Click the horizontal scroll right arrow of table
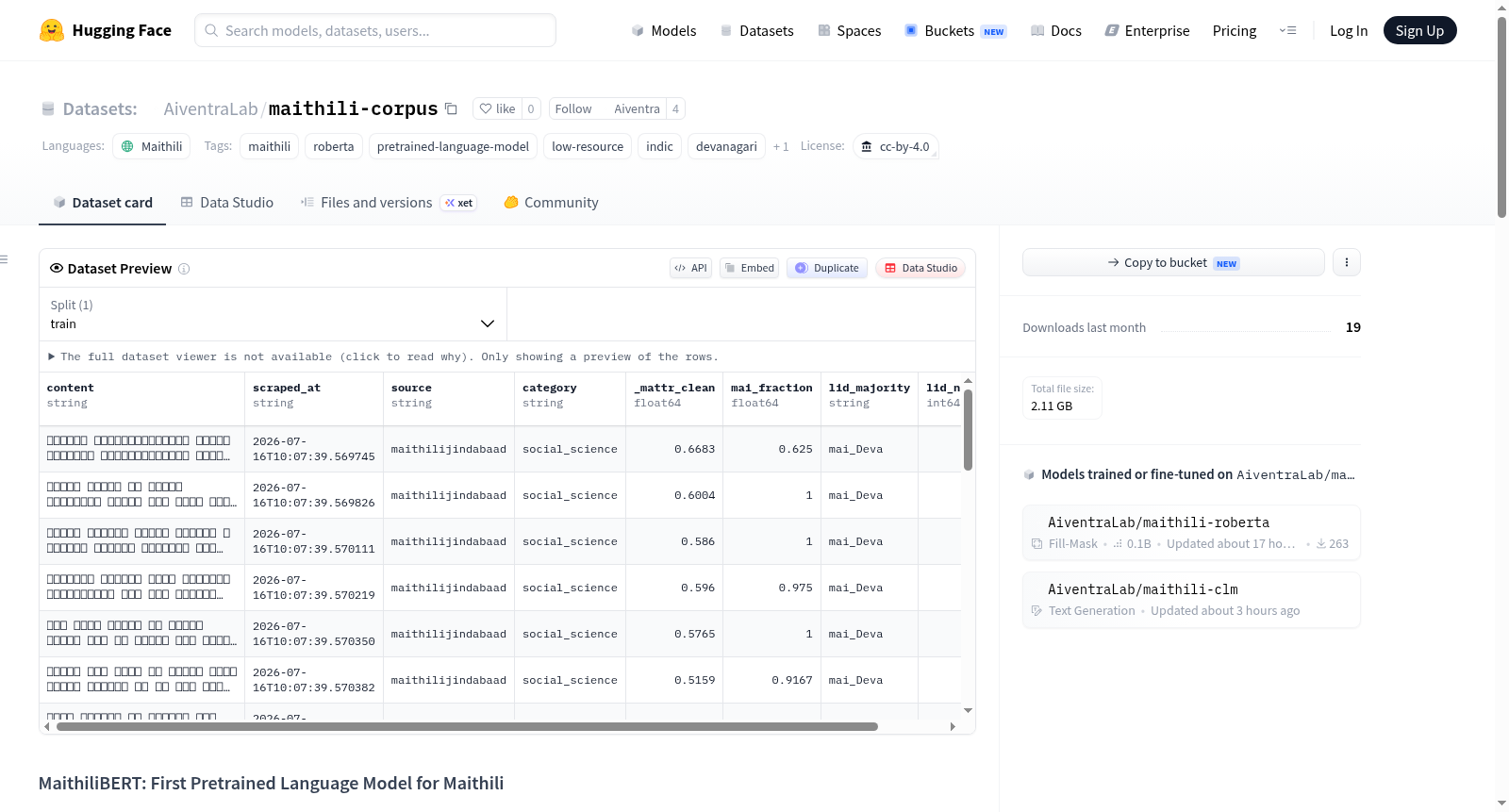This screenshot has width=1509, height=812. [x=953, y=726]
